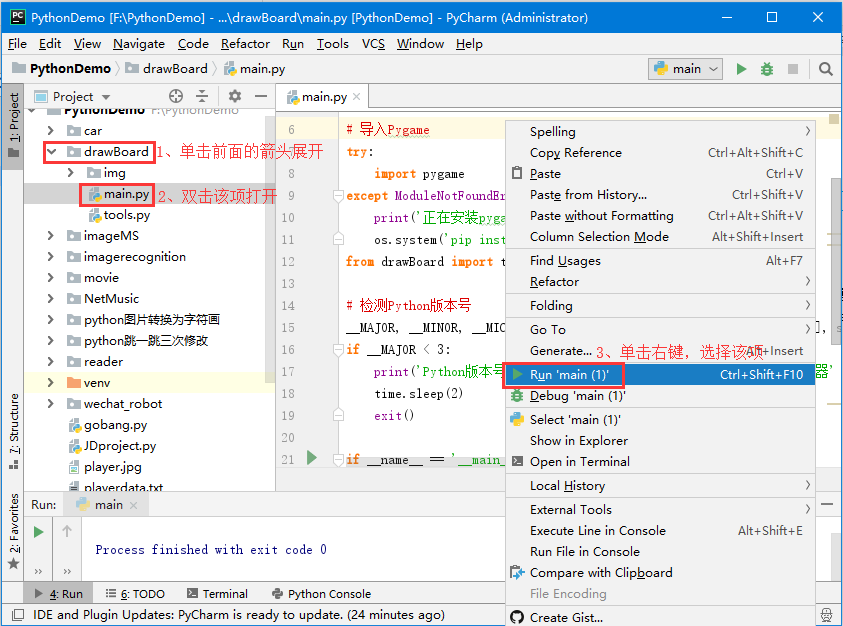Open Project panel settings gear
Image resolution: width=843 pixels, height=626 pixels.
[235, 96]
